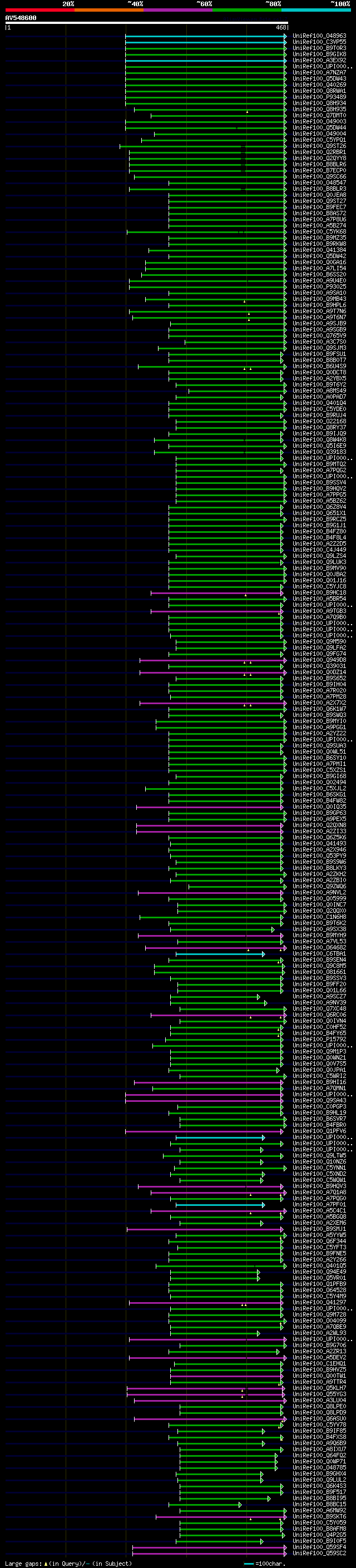
Task: Select the AV548600 query label
Action: pos(21,18)
